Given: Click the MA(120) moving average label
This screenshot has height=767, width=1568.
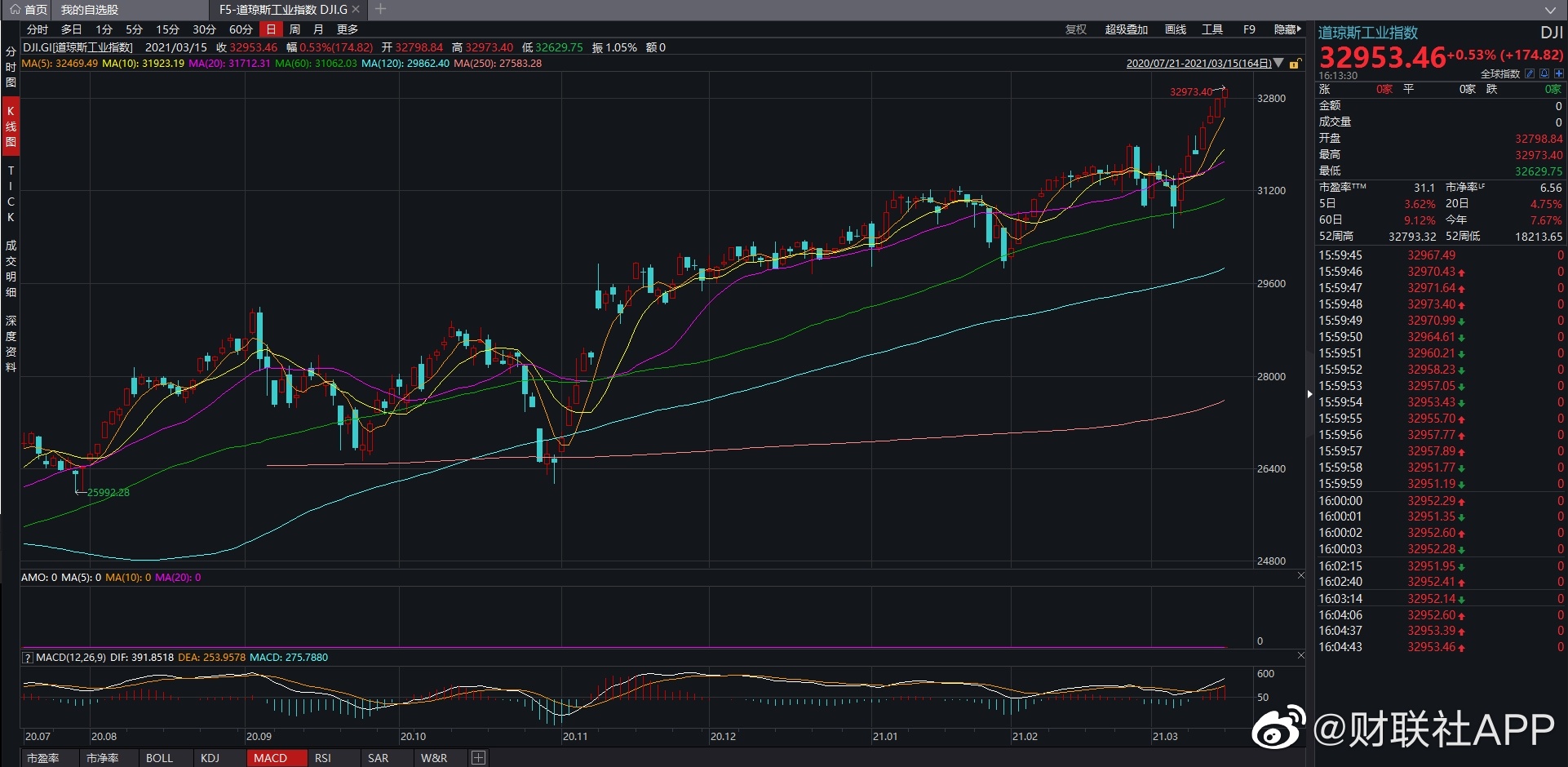Looking at the screenshot, I should tap(405, 63).
